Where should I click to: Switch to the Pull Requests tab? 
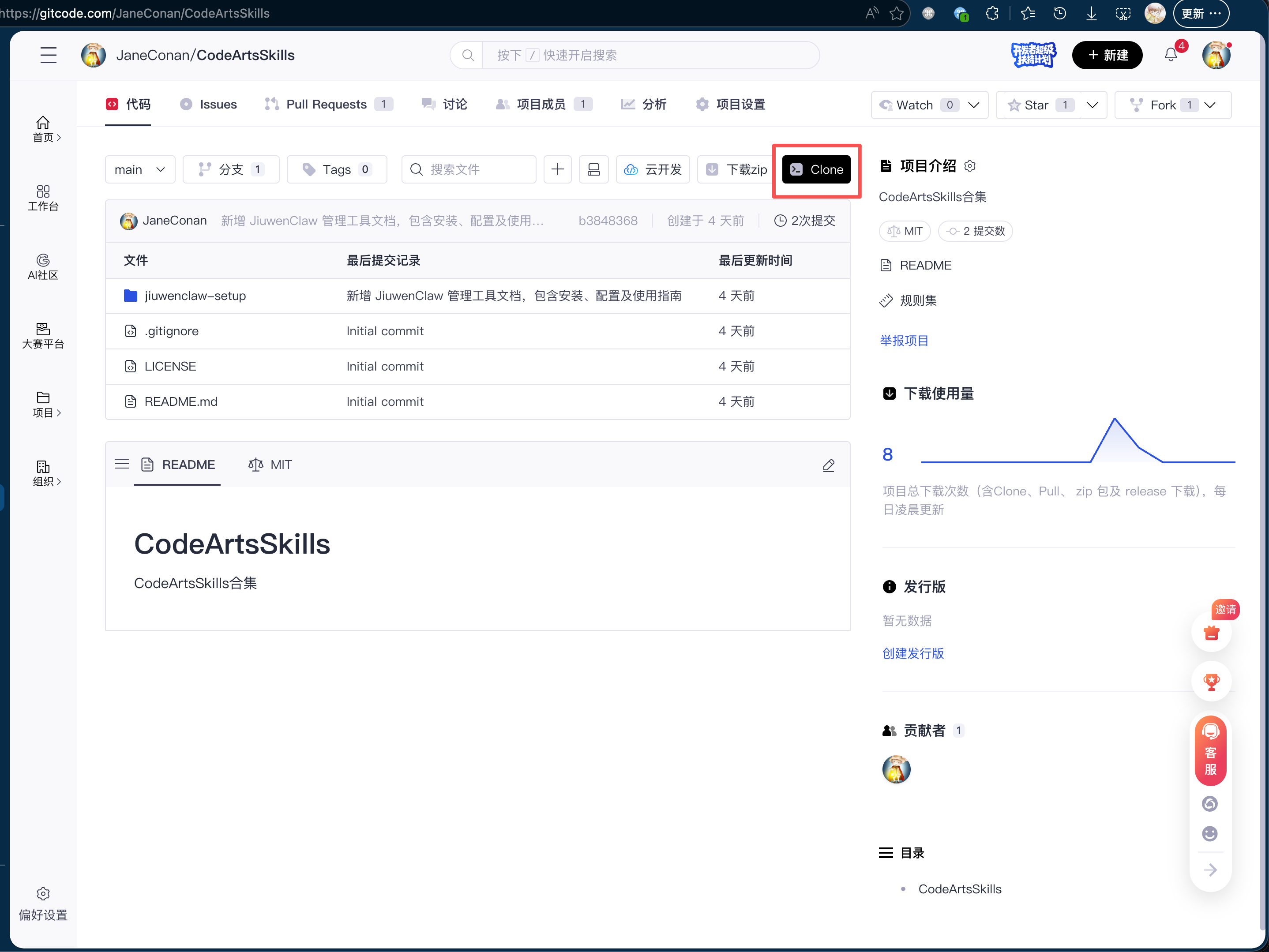point(327,105)
